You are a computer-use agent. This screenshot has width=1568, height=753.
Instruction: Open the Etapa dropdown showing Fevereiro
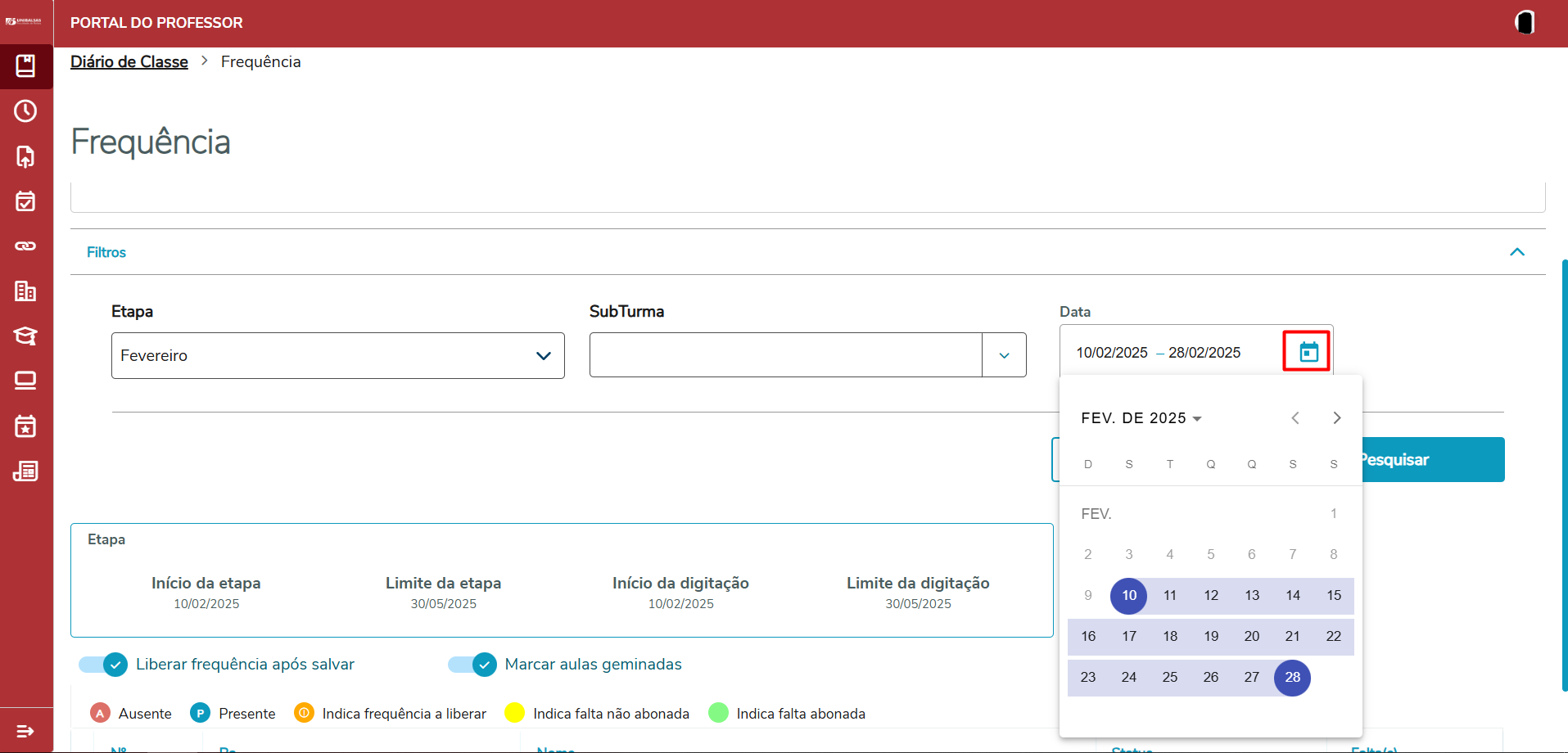point(337,355)
